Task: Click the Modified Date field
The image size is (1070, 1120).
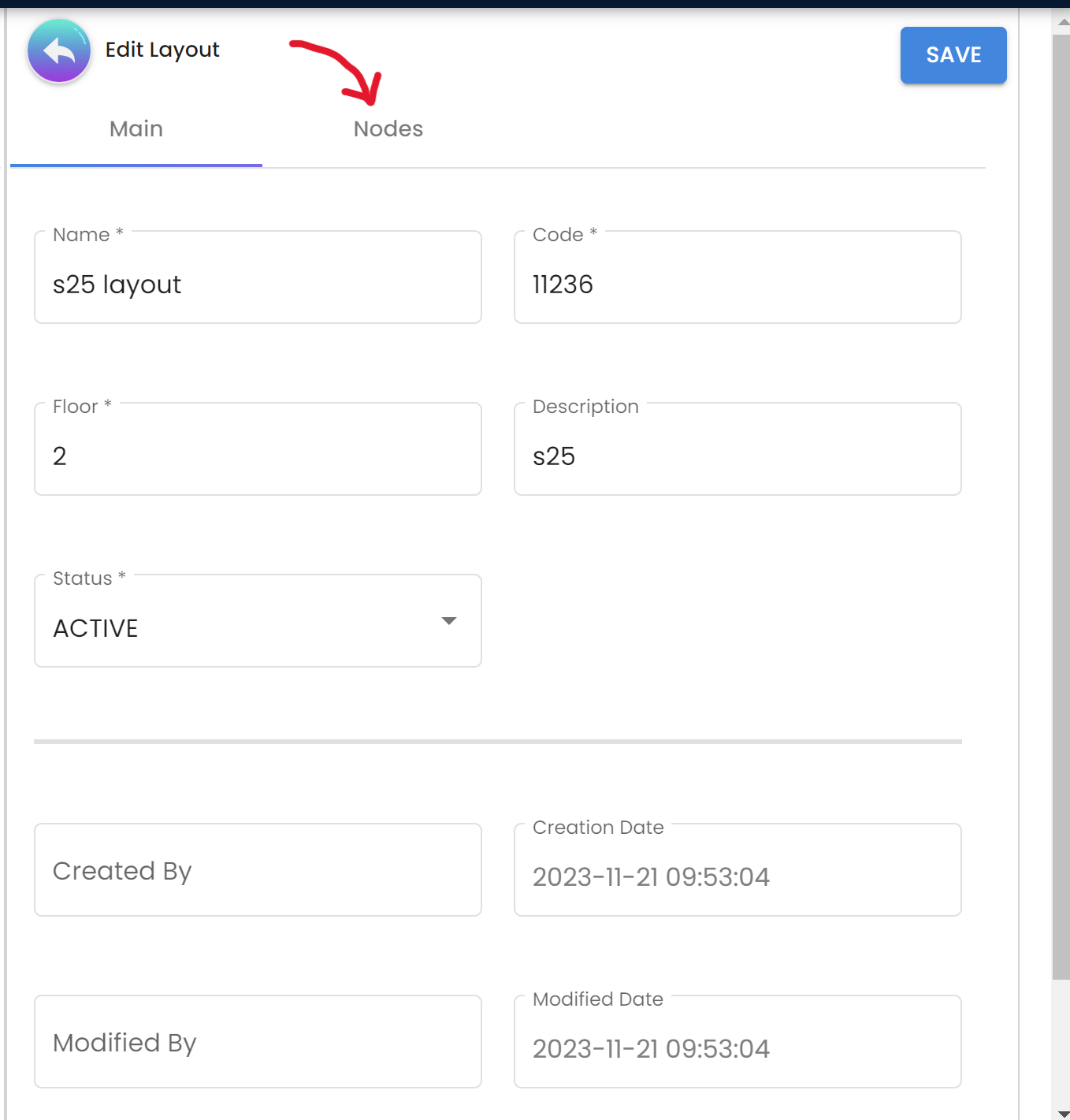Action: pyautogui.click(x=737, y=1048)
